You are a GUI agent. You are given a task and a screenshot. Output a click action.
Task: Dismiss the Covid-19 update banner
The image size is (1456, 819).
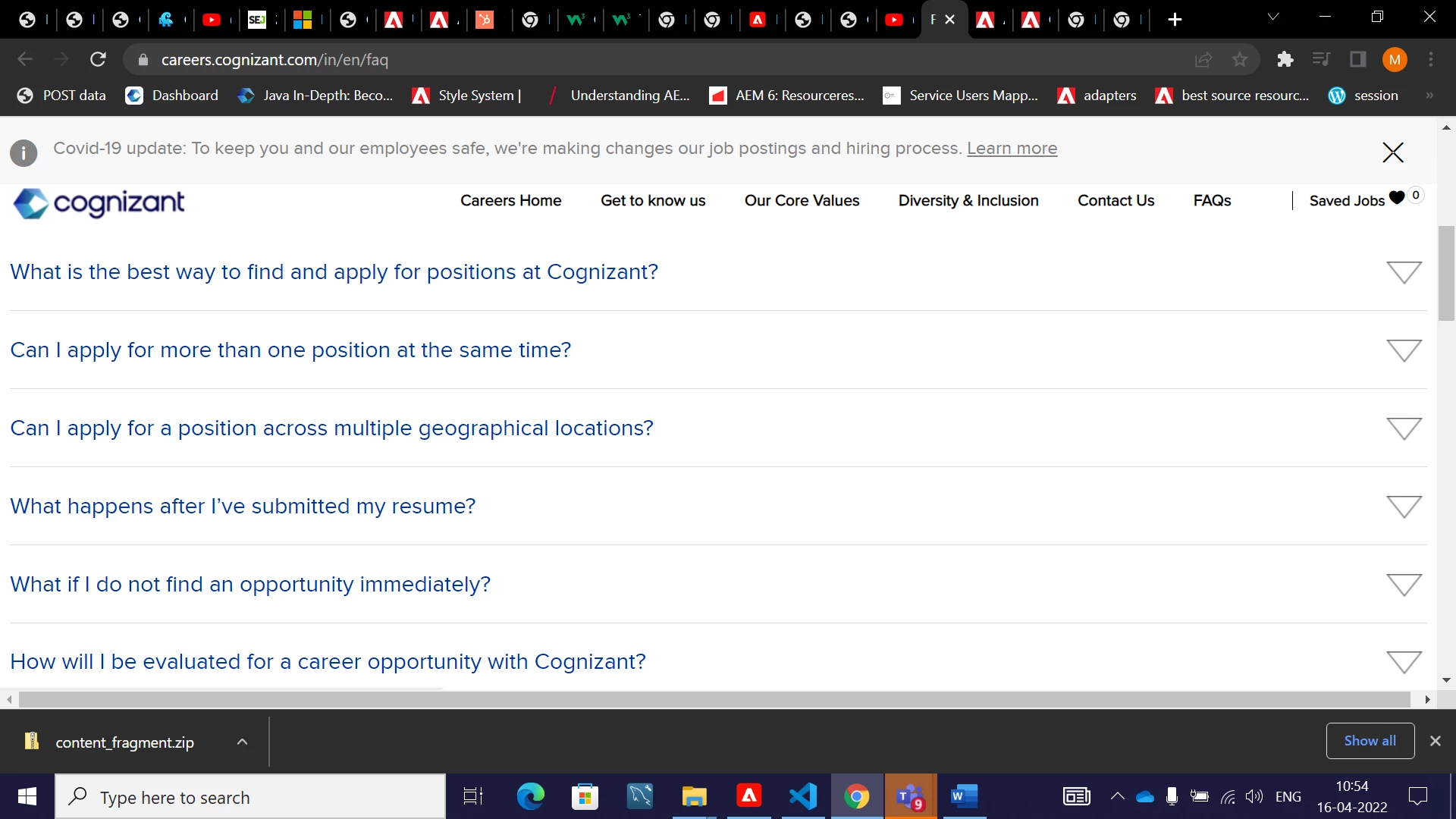pos(1392,152)
